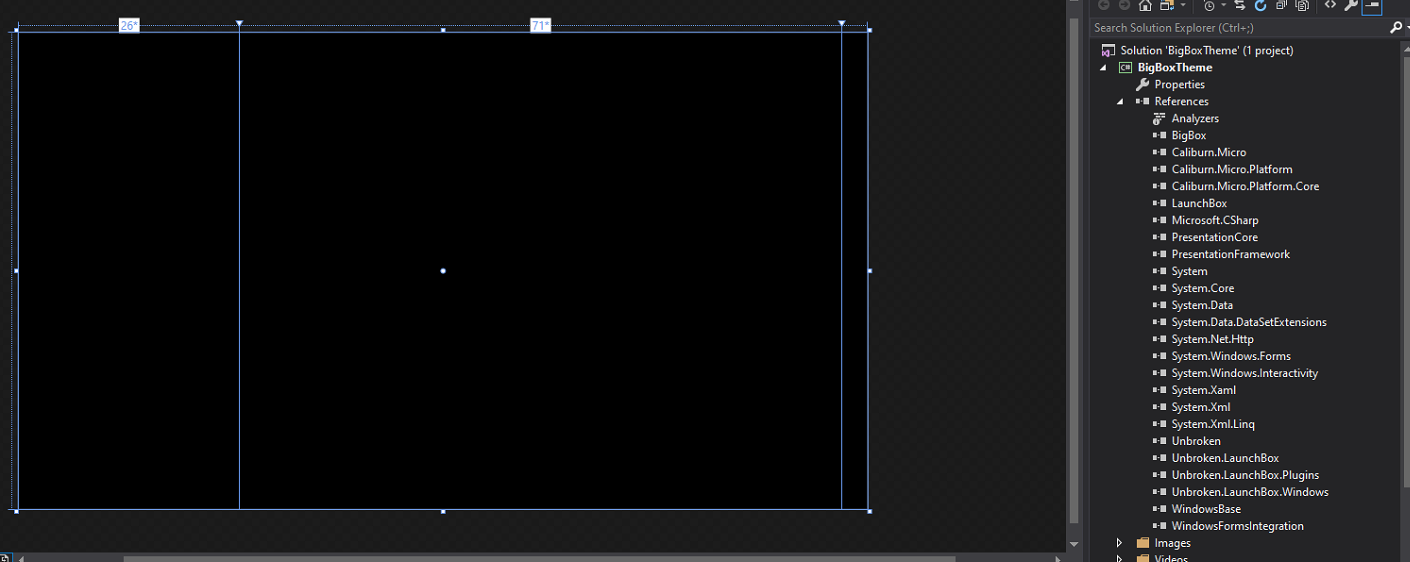Select the Images folder

pyautogui.click(x=1172, y=544)
